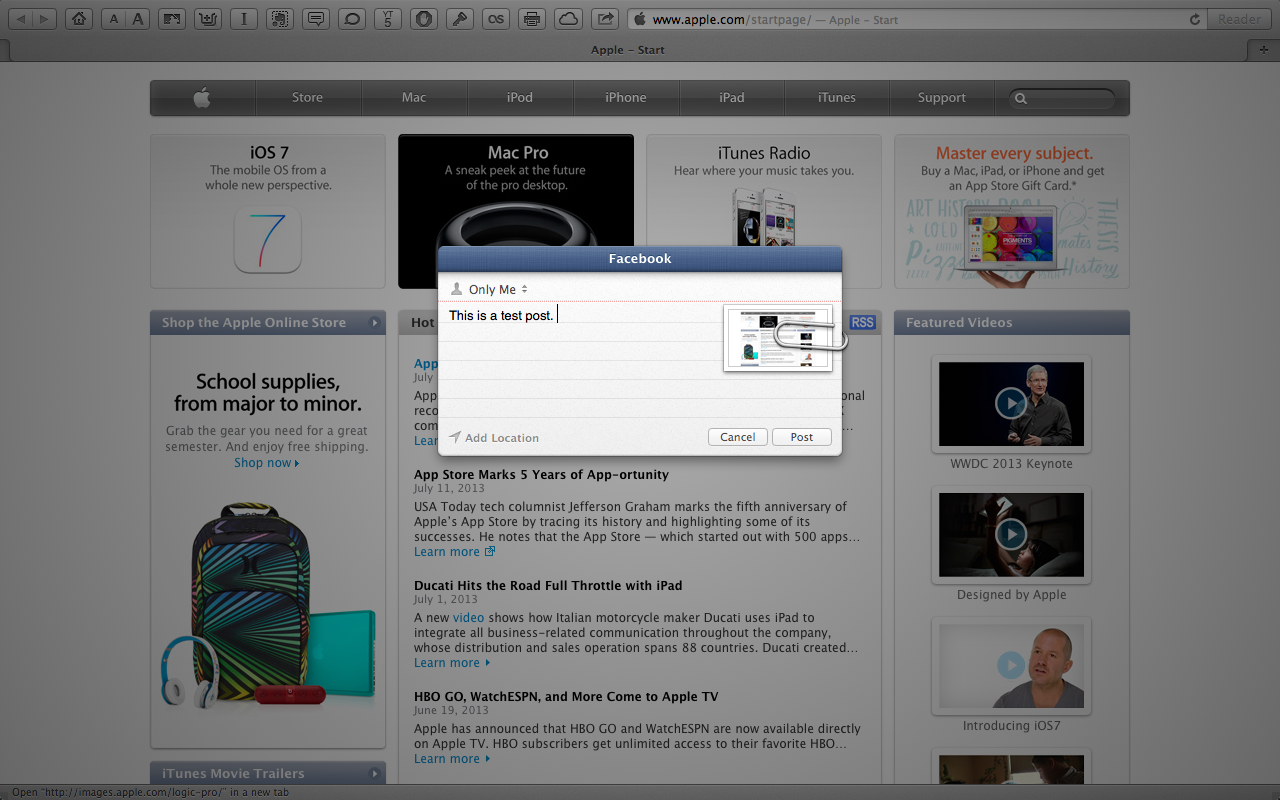Screen dimensions: 1280x800
Task: Open the iPad navigation tab
Action: [x=732, y=98]
